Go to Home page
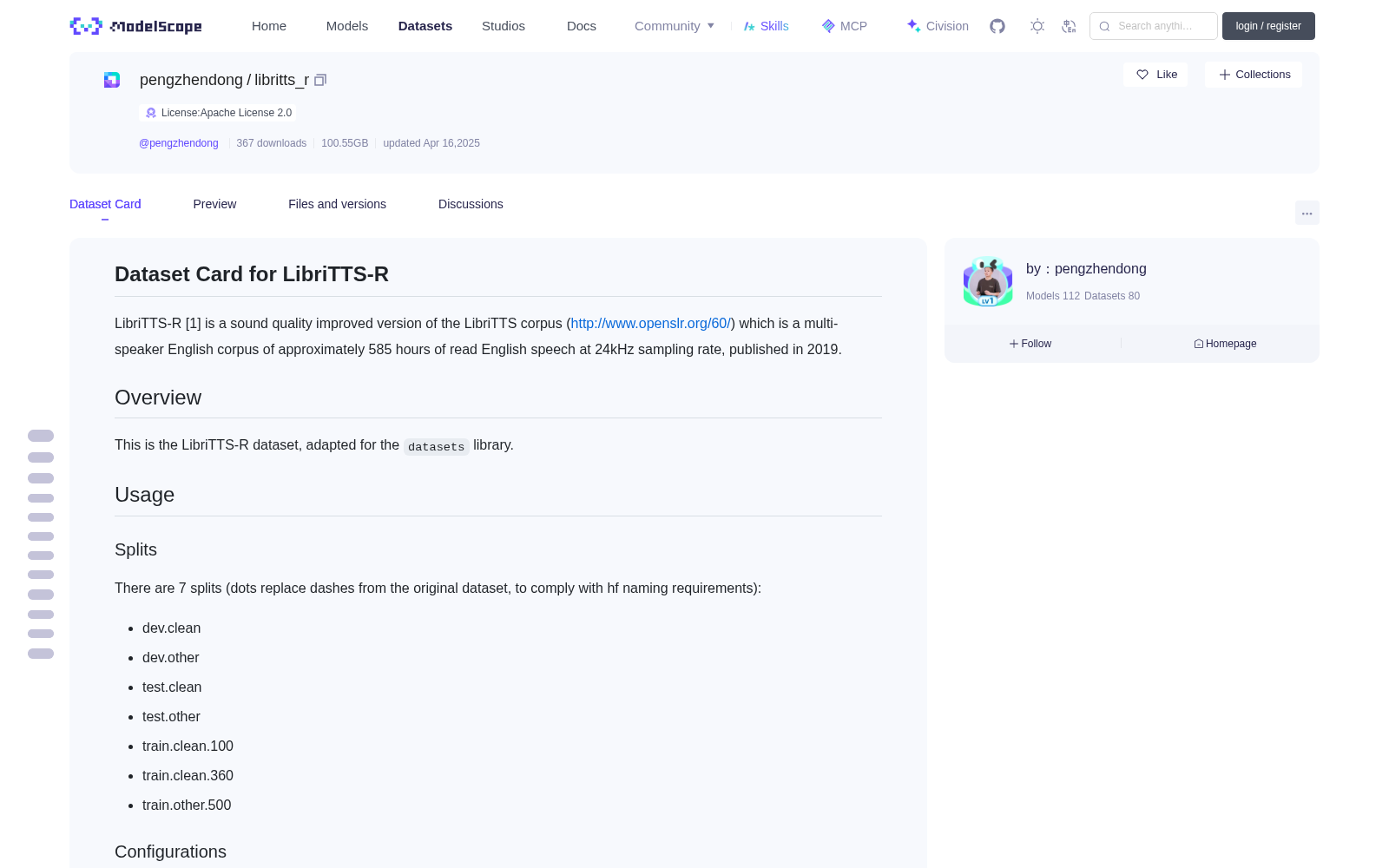Viewport: 1389px width, 868px height. tap(269, 26)
